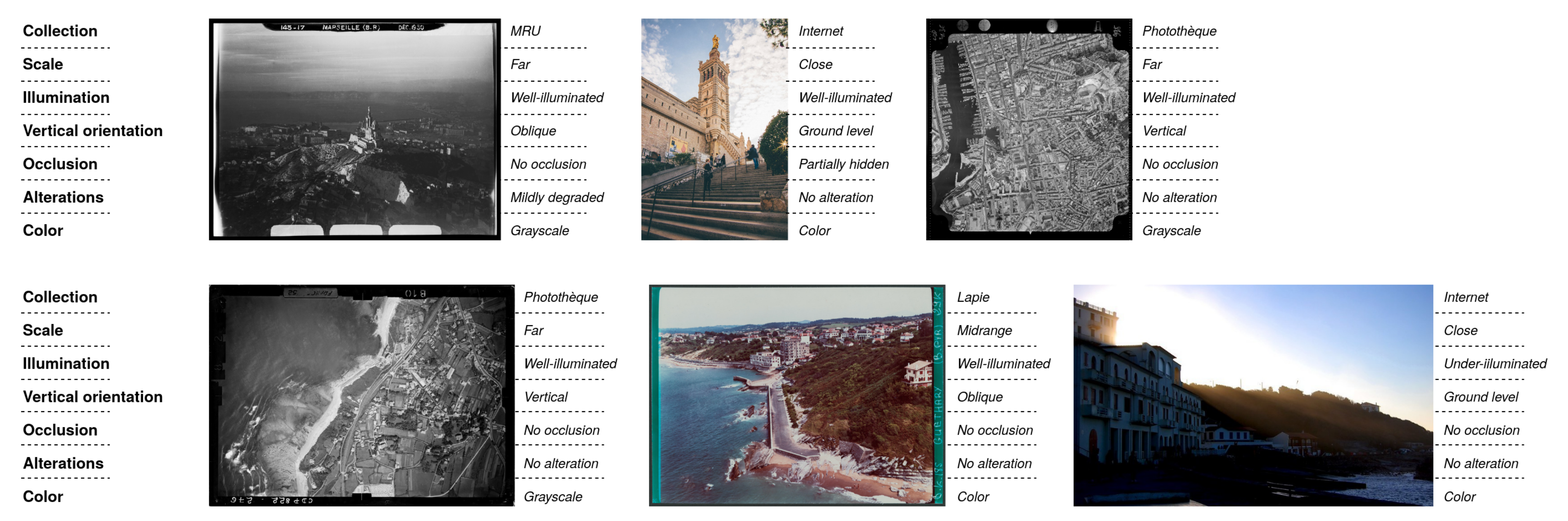Click the Notre-Dame basilica color photo
The image size is (1568, 521).
point(714,129)
